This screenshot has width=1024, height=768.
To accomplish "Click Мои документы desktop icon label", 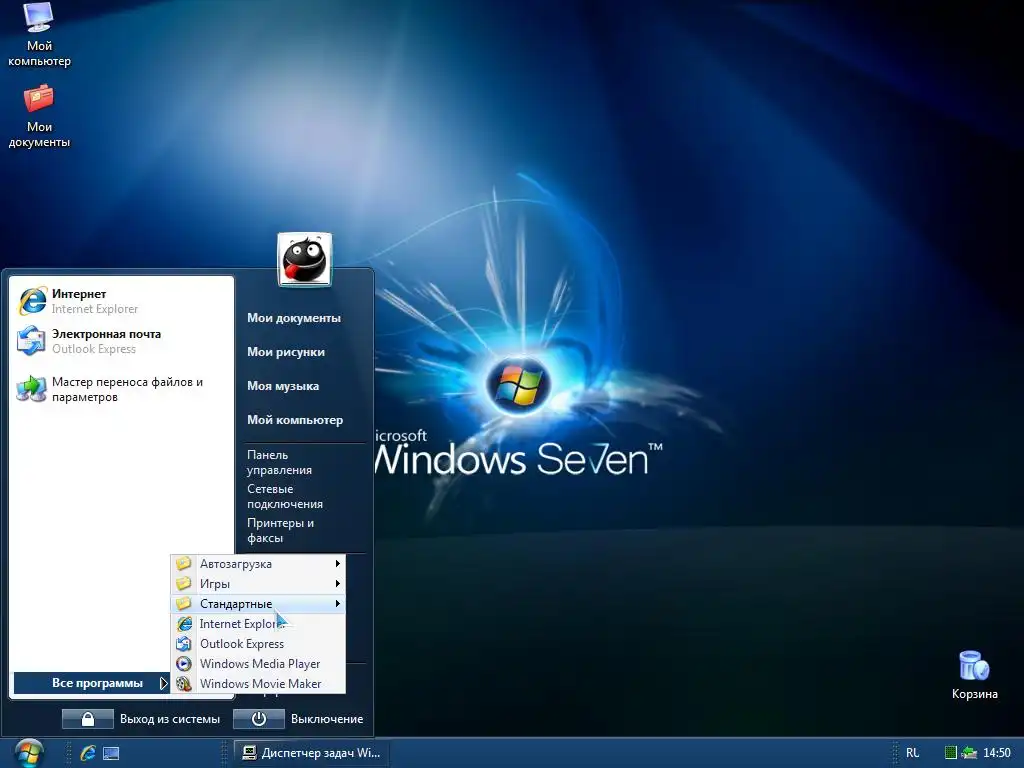I will (x=39, y=135).
